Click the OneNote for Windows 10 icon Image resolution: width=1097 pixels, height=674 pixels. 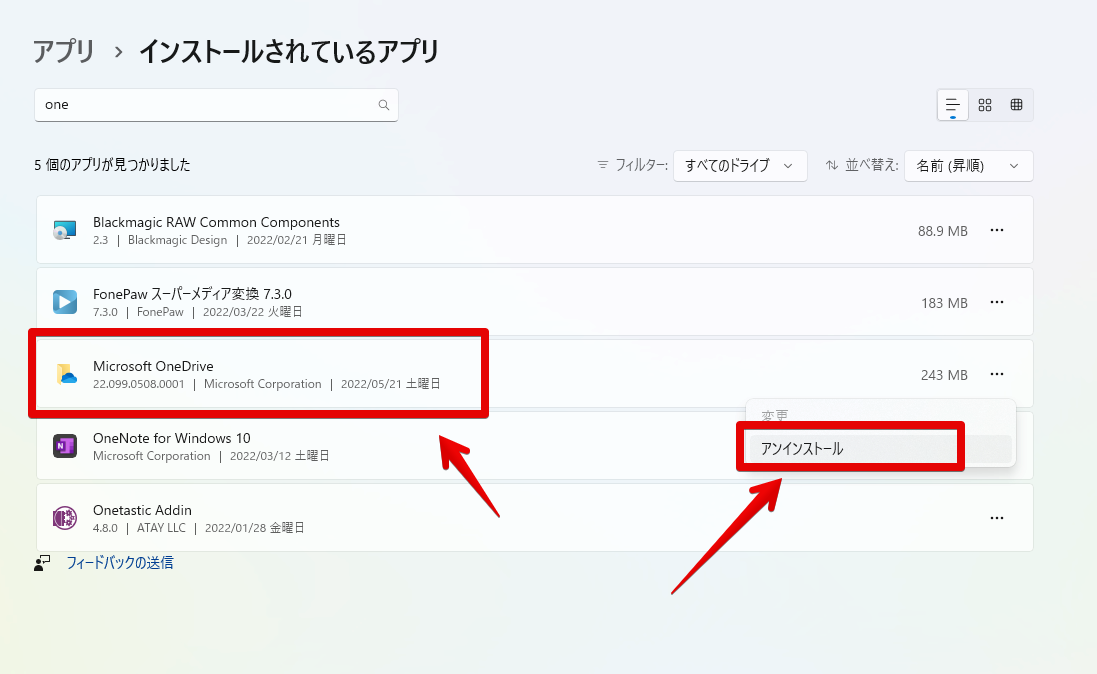coord(65,446)
